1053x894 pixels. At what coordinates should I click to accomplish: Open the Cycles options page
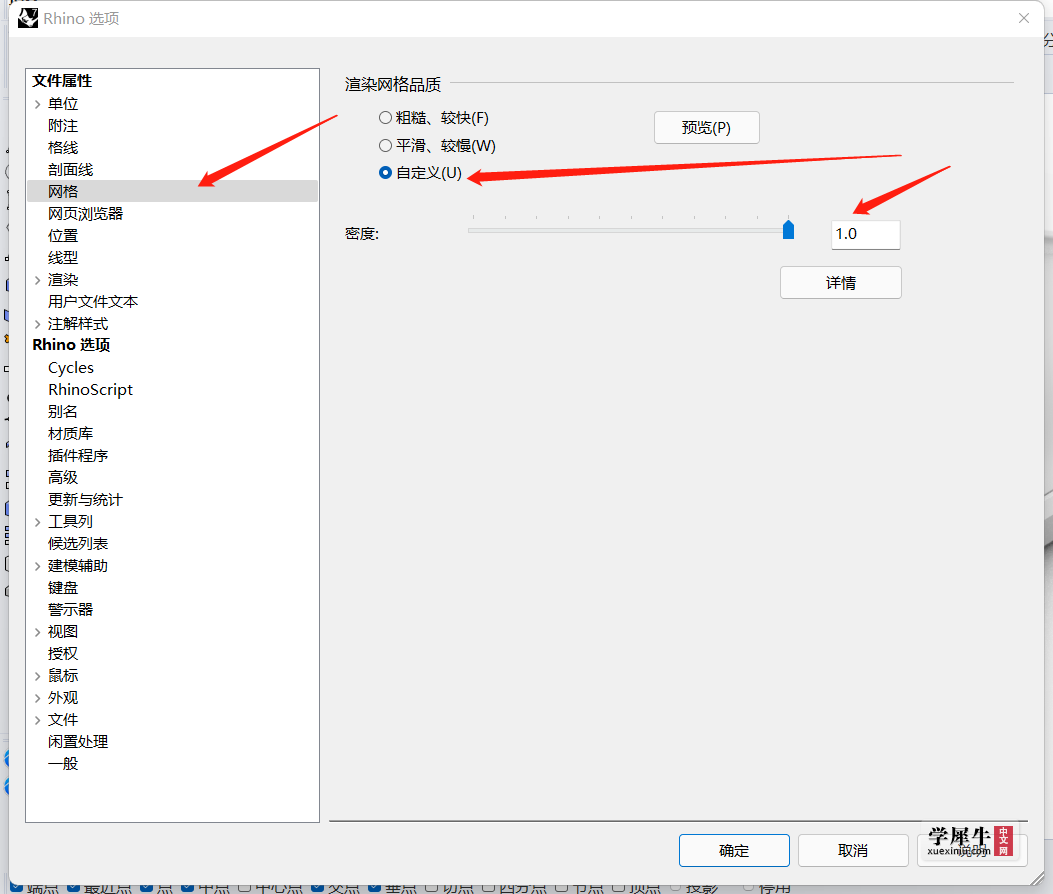click(71, 368)
